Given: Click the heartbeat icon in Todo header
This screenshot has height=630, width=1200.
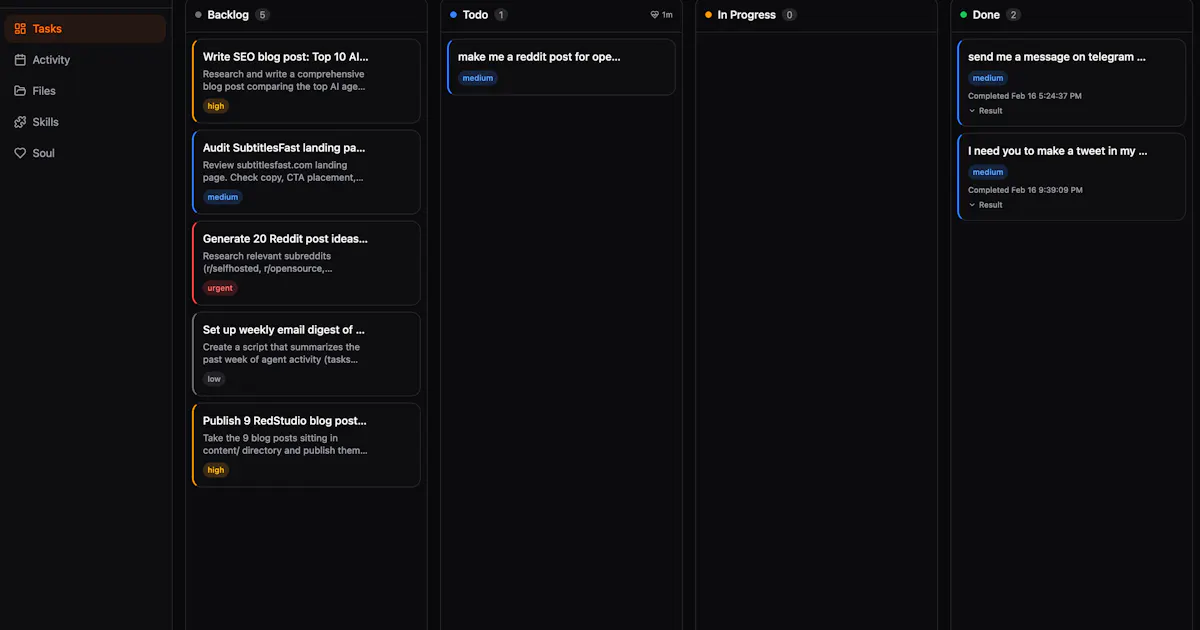Looking at the screenshot, I should pyautogui.click(x=654, y=15).
